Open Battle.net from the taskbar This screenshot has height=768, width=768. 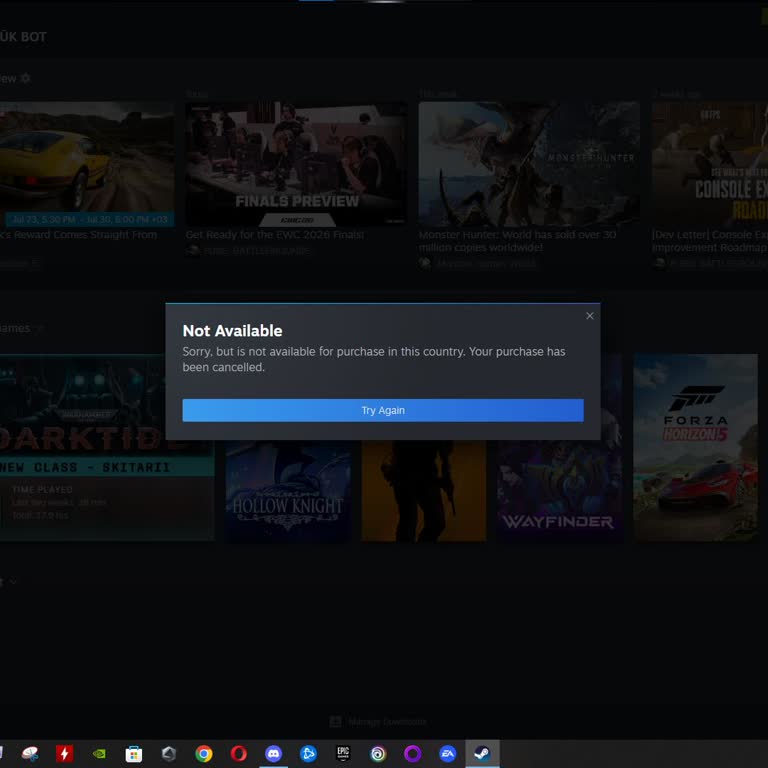pyautogui.click(x=308, y=753)
